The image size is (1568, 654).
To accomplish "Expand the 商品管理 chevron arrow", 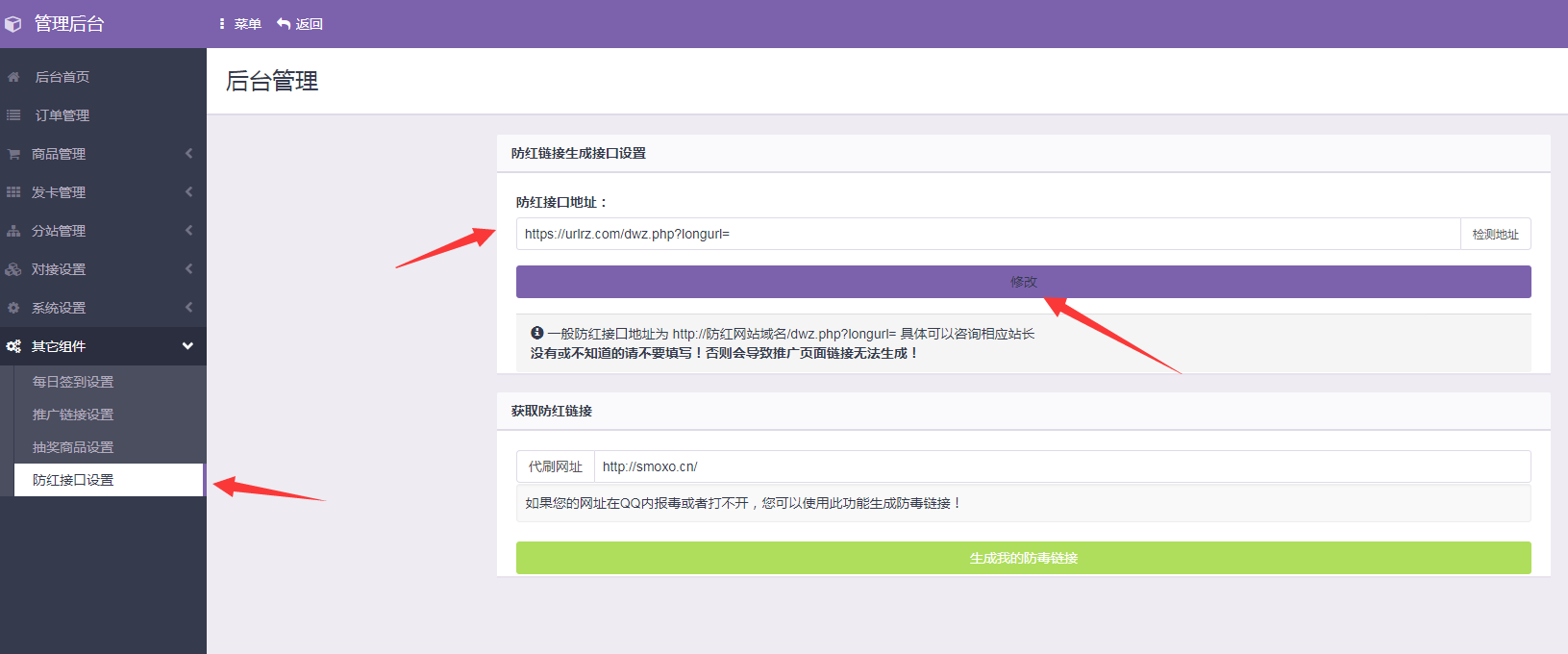I will [188, 154].
